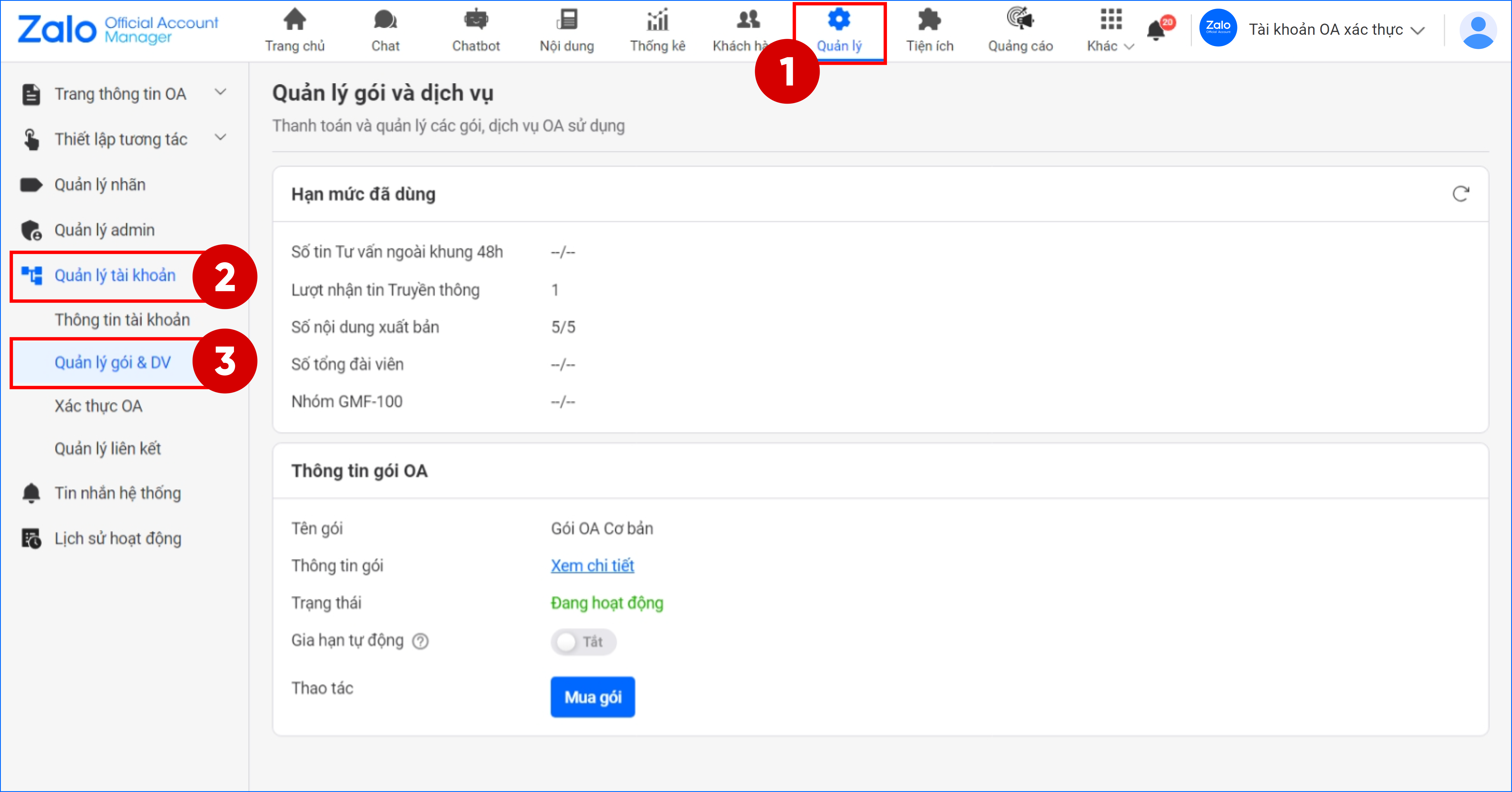1512x792 pixels.
Task: Click the Mua gói button
Action: [593, 697]
